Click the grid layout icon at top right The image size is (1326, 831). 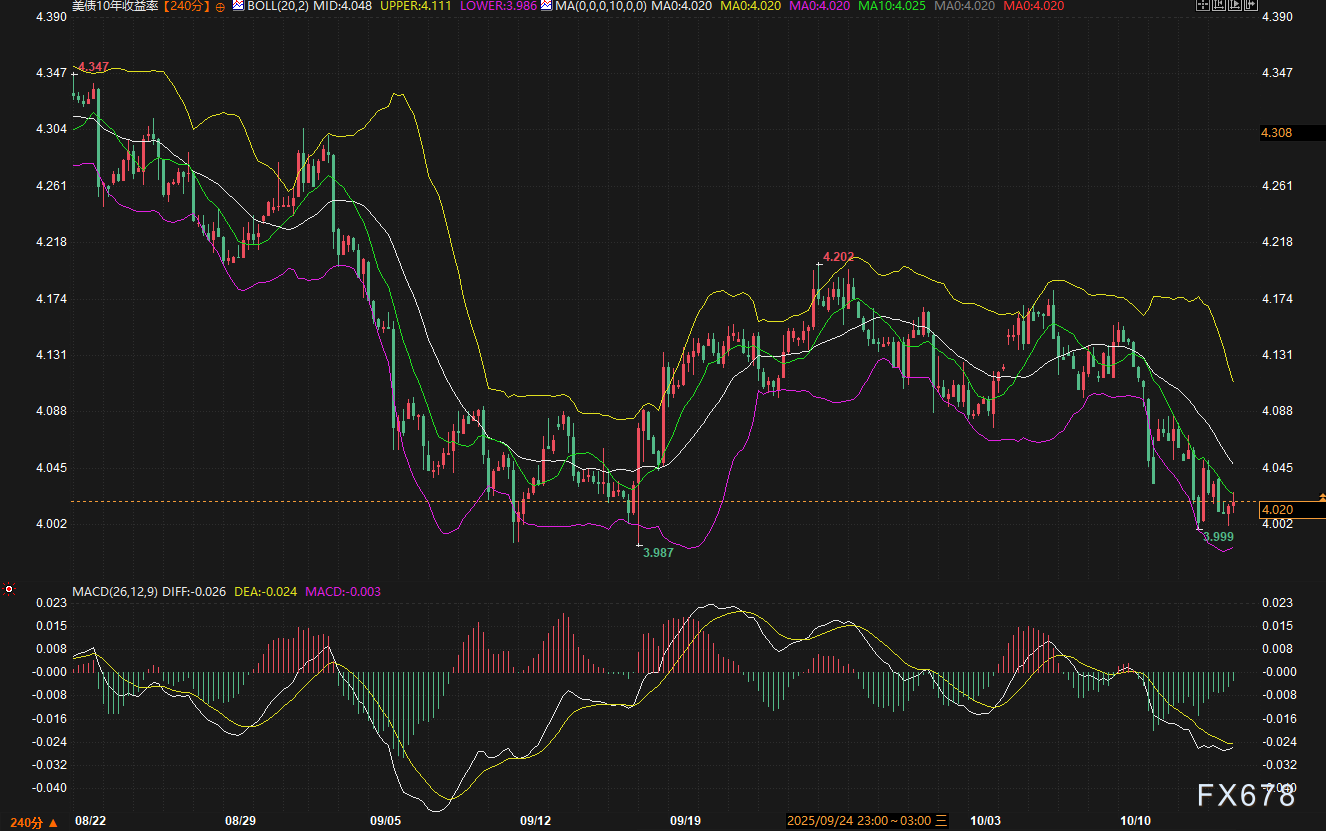tap(1202, 6)
